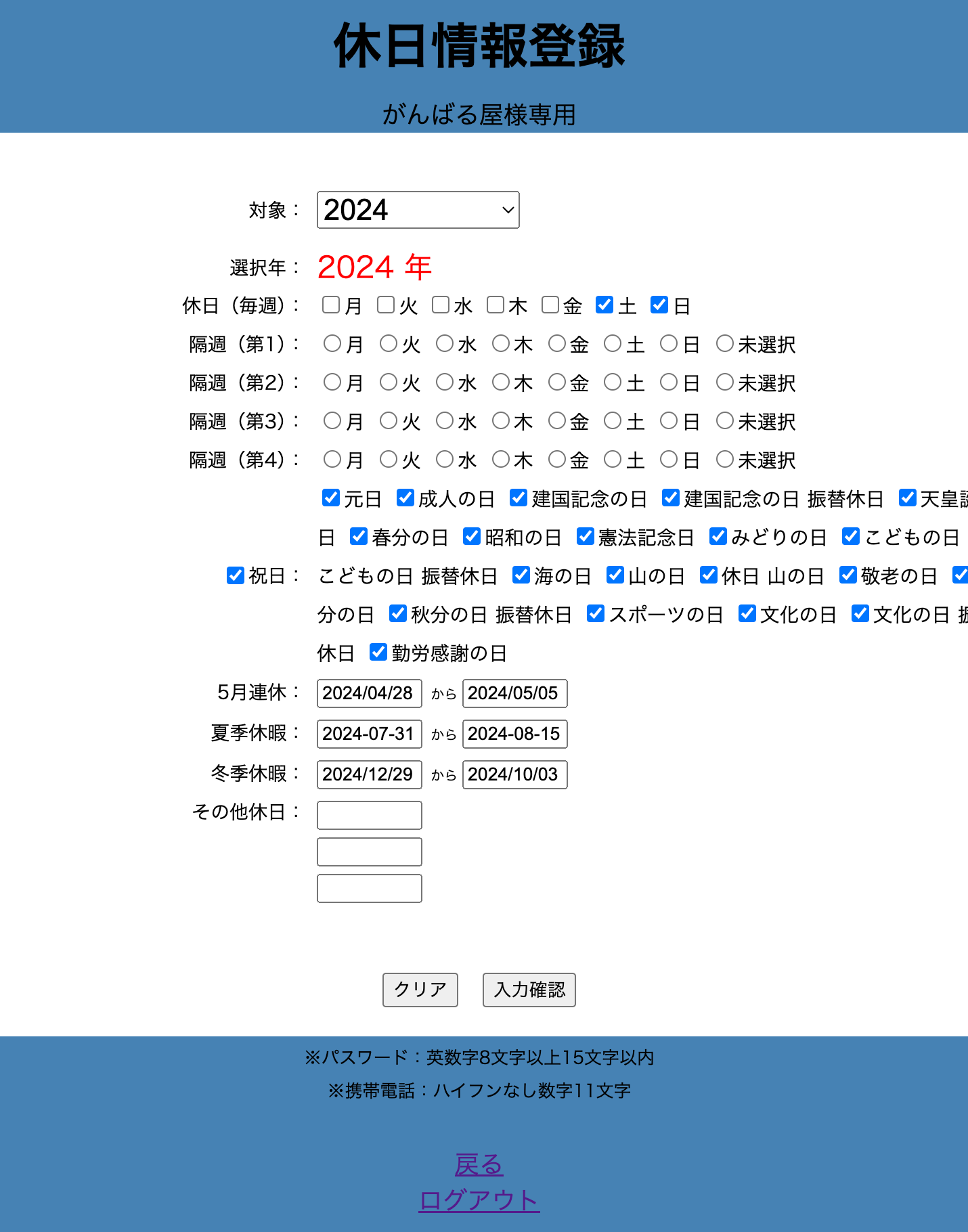
Task: Open the 対象 year dropdown
Action: [x=418, y=210]
